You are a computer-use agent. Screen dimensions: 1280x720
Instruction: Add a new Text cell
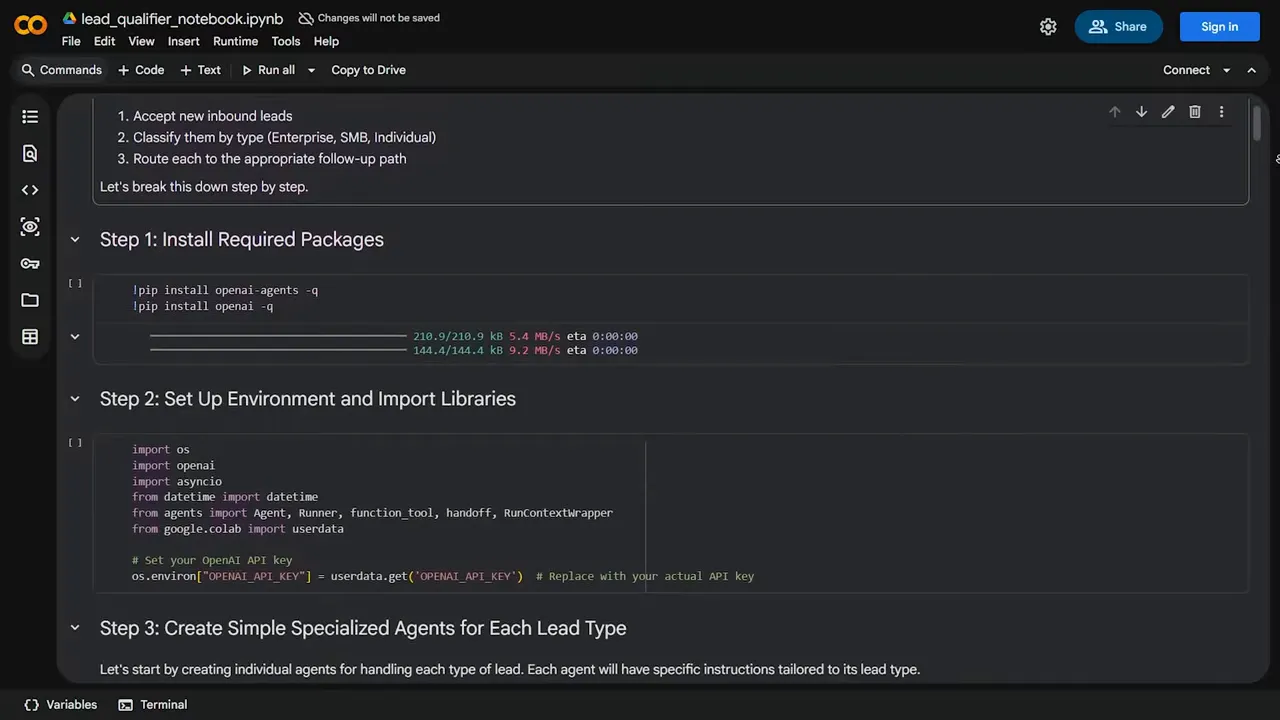(x=200, y=70)
